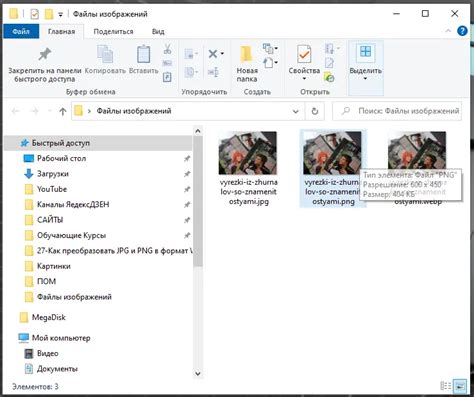Click navigation pane scroll down arrow
Screen dimensions: 474x397
(x=198, y=374)
